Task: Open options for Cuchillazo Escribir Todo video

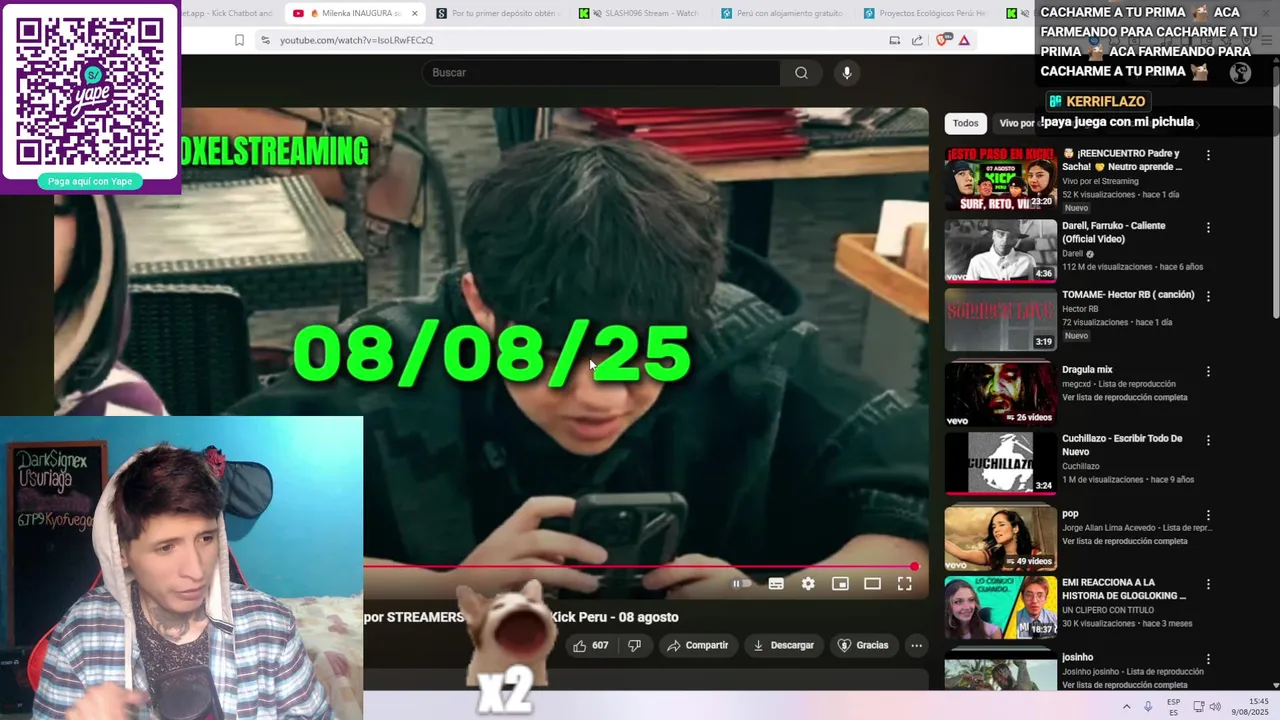Action: click(x=1208, y=440)
